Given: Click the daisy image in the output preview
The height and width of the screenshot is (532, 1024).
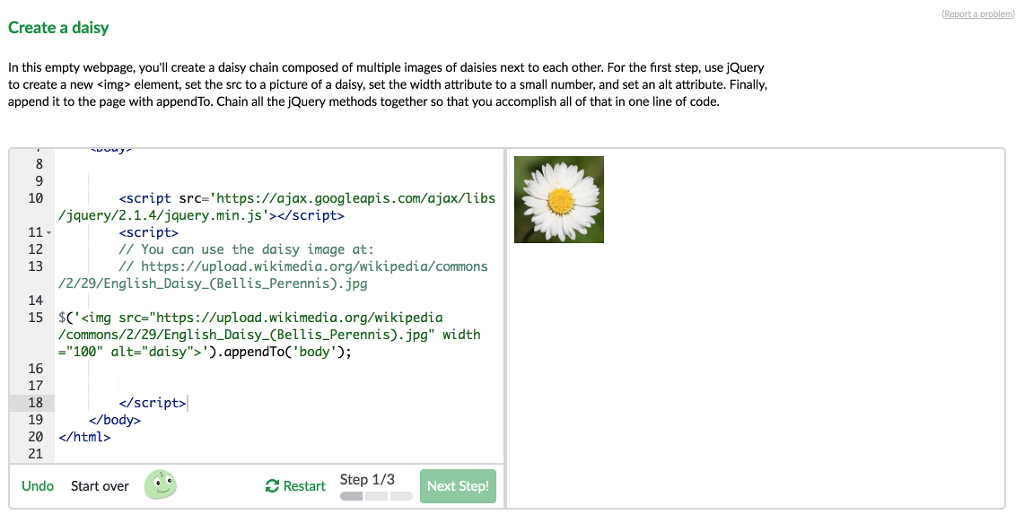Looking at the screenshot, I should 559,199.
